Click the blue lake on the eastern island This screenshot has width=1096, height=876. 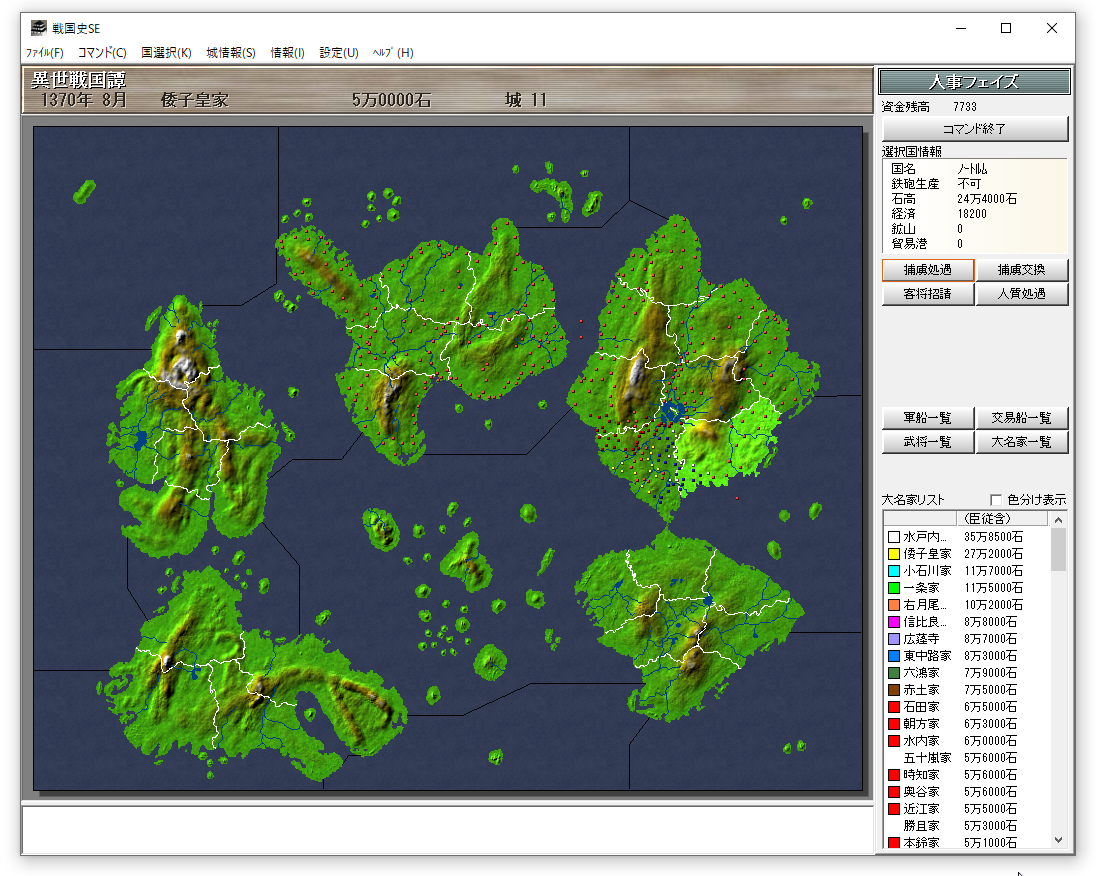(672, 412)
